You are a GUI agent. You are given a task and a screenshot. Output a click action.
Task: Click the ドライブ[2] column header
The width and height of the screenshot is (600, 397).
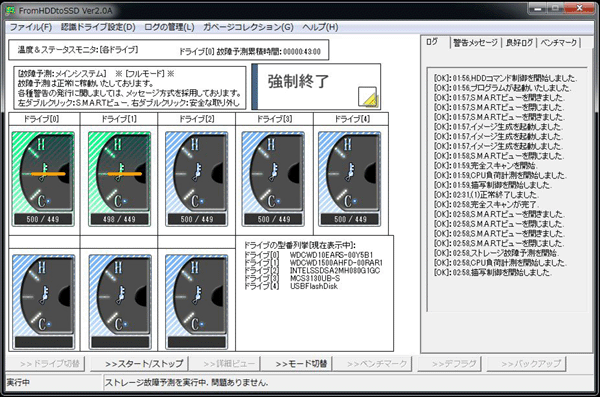pyautogui.click(x=197, y=119)
